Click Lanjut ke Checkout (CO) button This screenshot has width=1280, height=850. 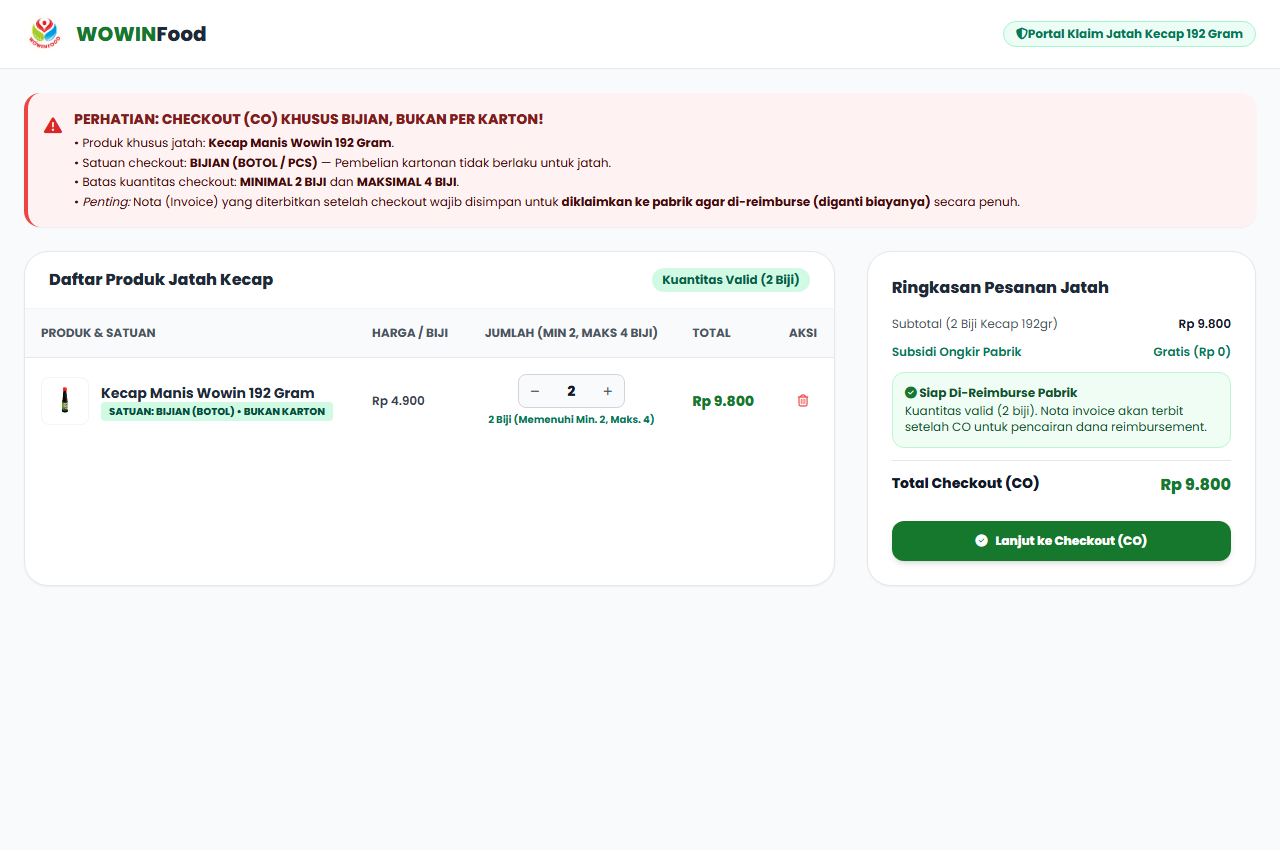[x=1061, y=541]
